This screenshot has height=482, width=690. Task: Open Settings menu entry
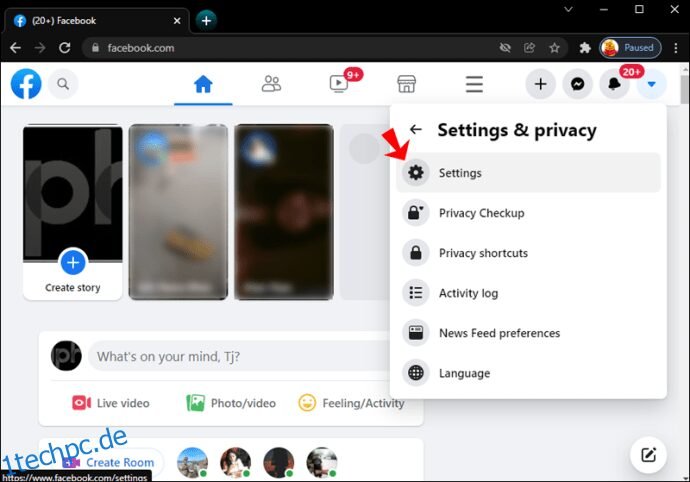528,173
